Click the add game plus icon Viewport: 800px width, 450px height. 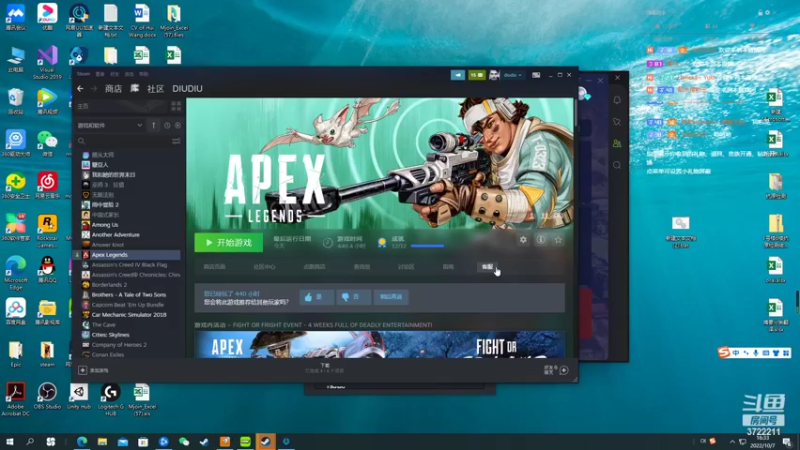coord(83,370)
